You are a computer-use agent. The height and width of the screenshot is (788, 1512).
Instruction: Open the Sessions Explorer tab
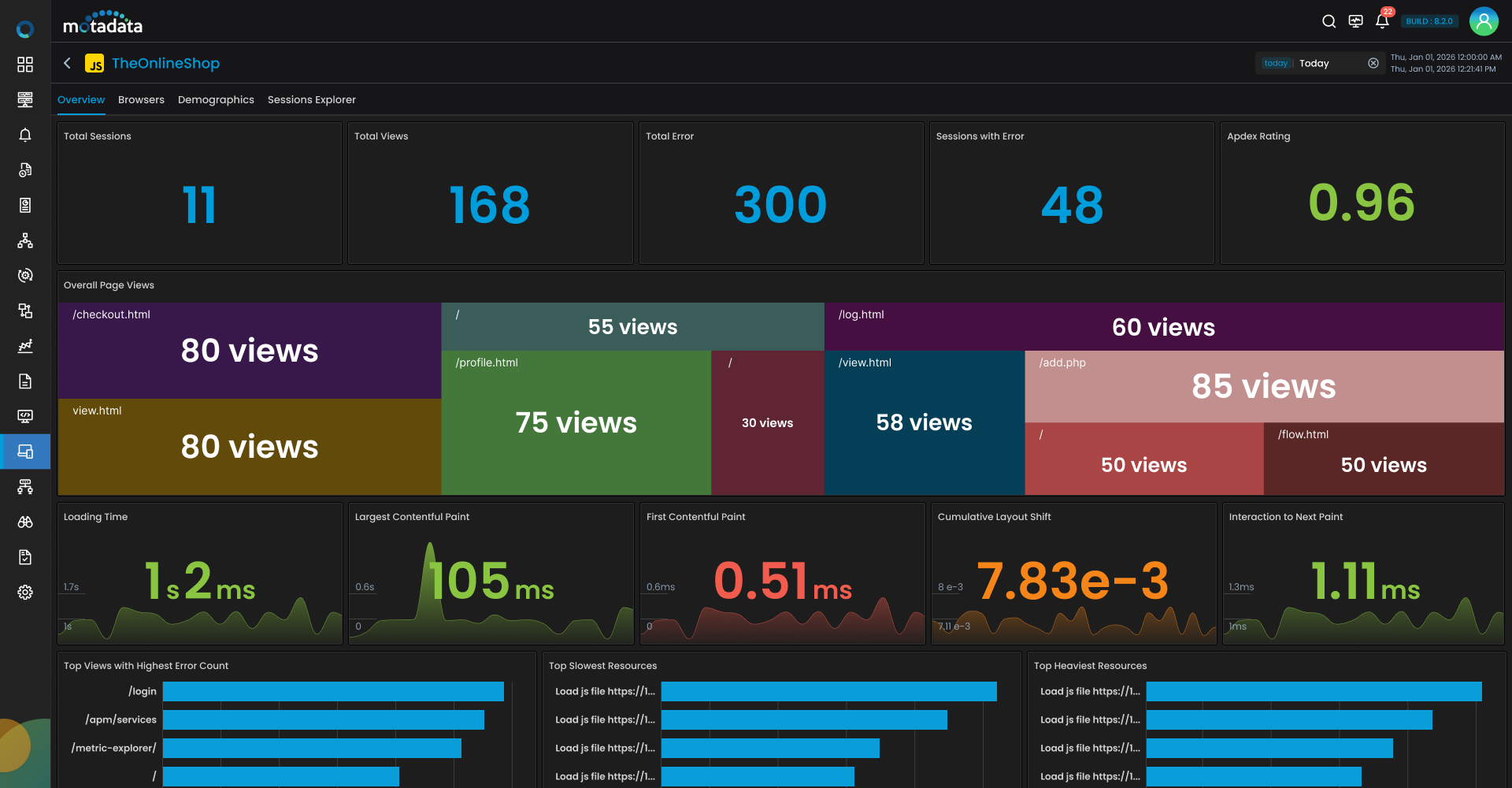[311, 100]
